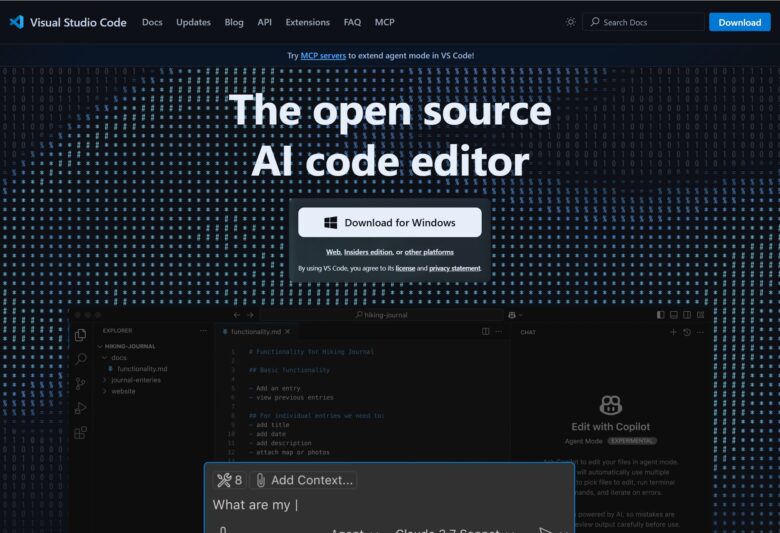Click the Windows logo on download button

(331, 222)
